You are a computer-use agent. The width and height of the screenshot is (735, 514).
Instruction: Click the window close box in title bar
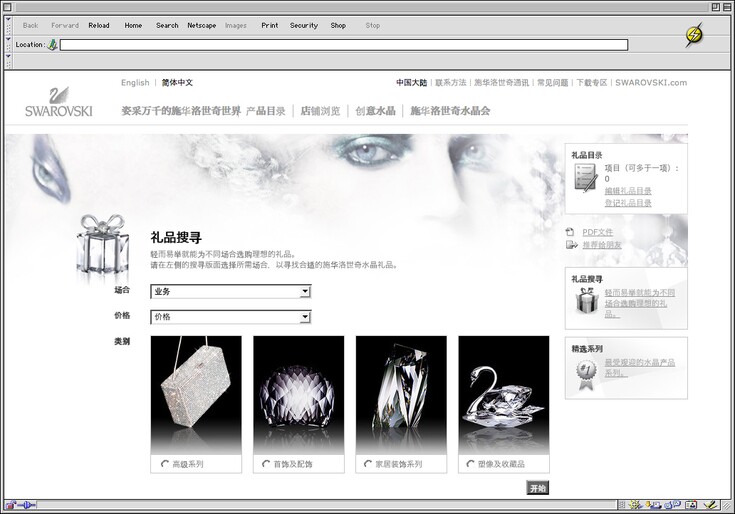pyautogui.click(x=7, y=7)
